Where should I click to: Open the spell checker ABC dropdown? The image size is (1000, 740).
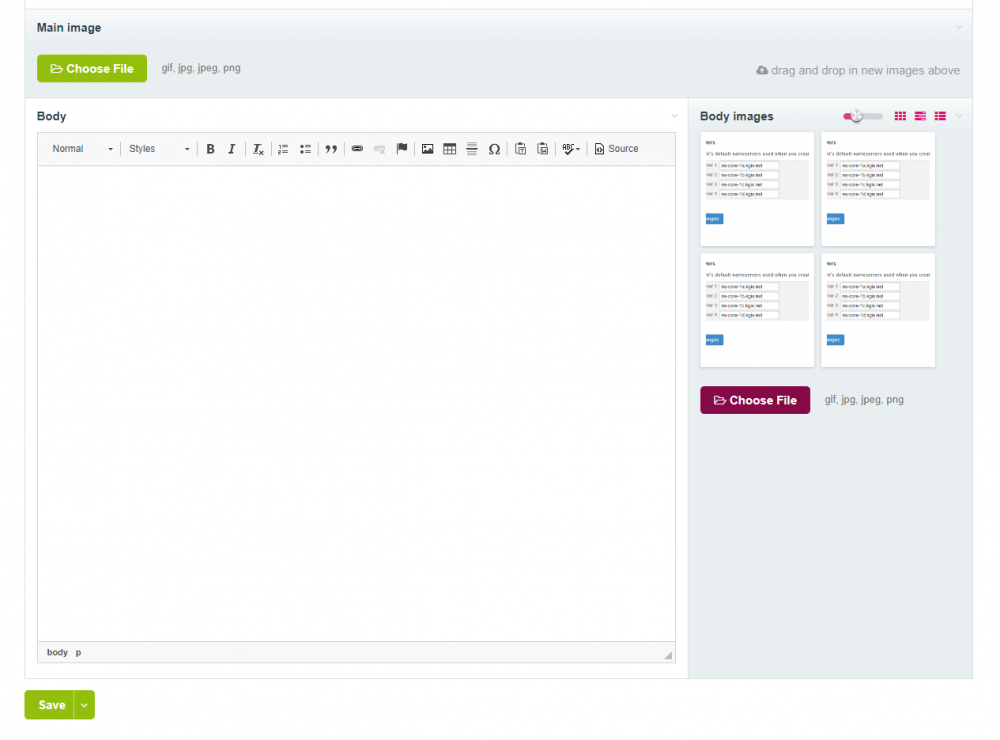pos(571,149)
